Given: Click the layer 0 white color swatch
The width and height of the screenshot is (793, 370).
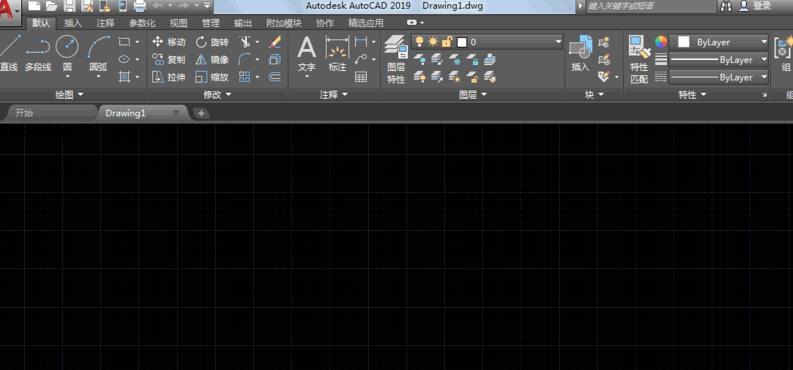Looking at the screenshot, I should [461, 42].
